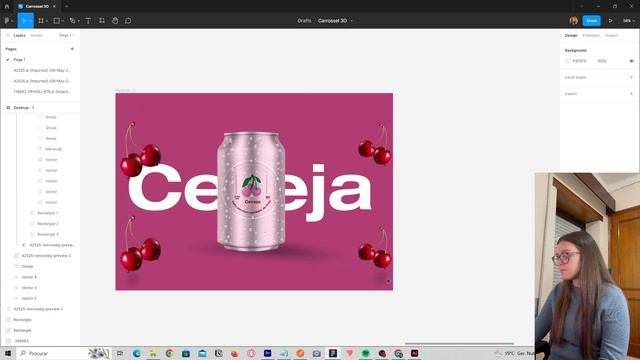Viewport: 640px width, 360px height.
Task: Open Premiere Pro from the taskbar
Action: point(267,353)
